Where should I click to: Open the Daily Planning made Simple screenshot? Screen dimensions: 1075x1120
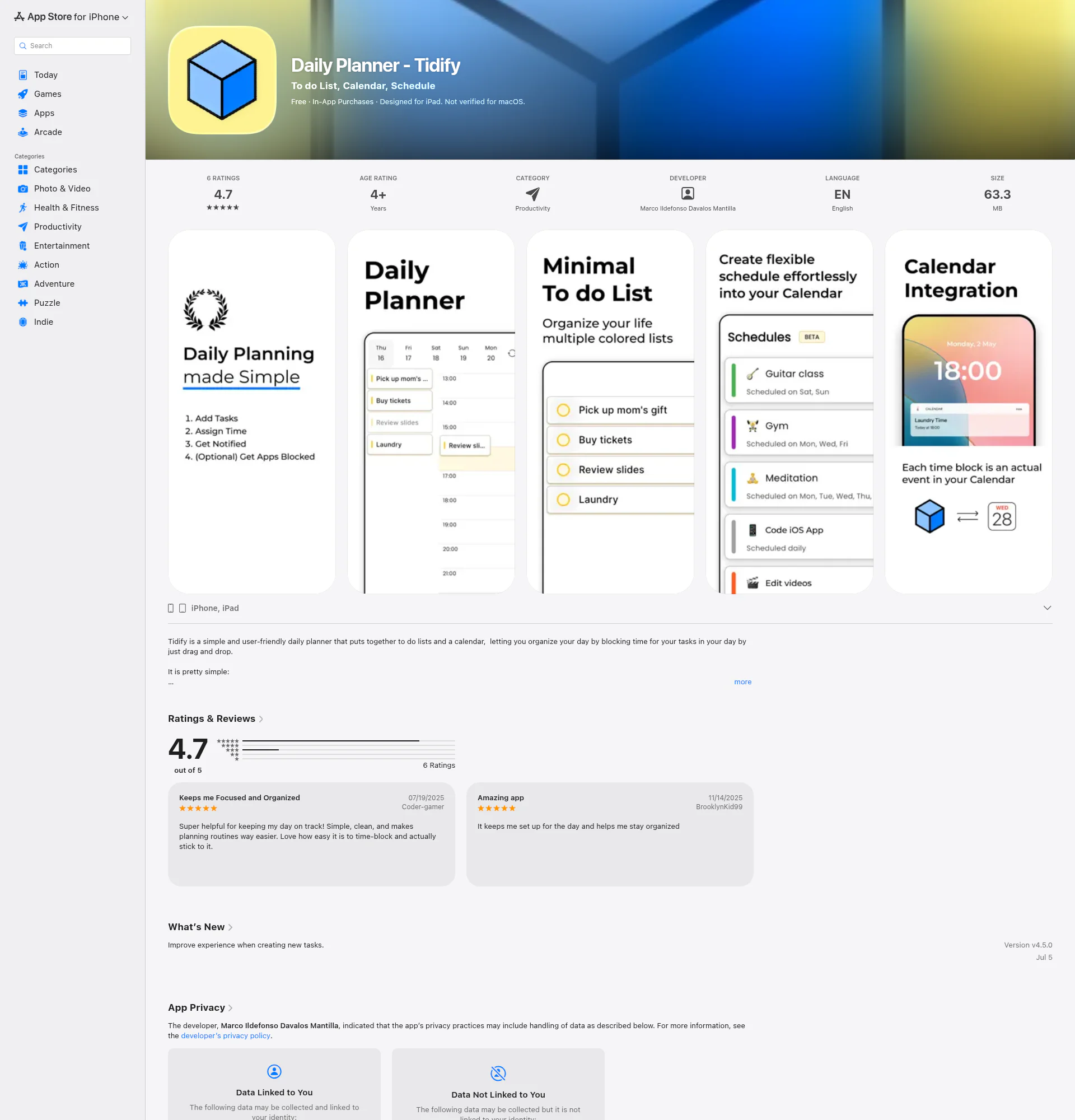pyautogui.click(x=252, y=412)
